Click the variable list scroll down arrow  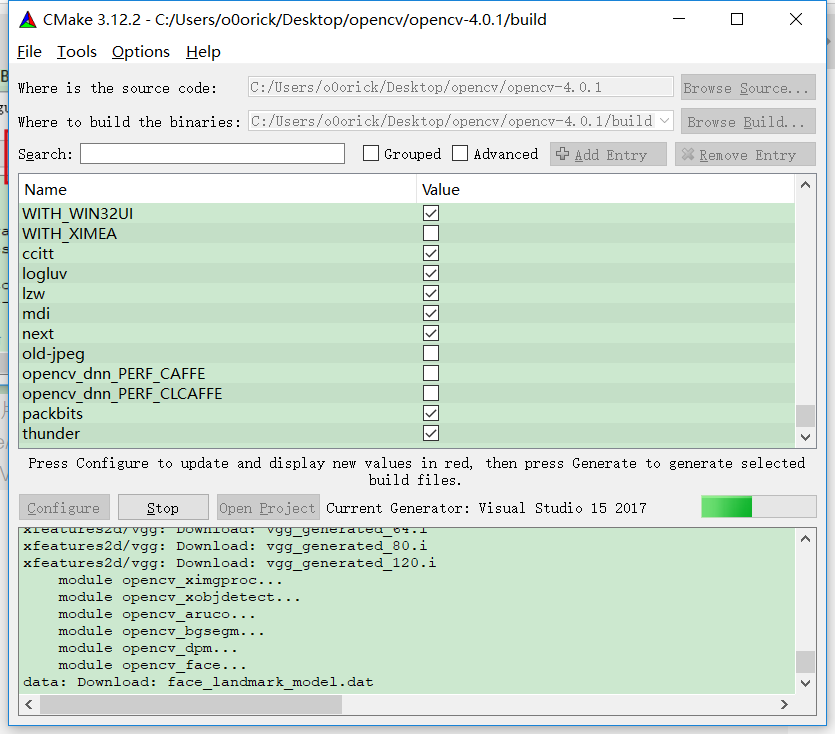click(805, 437)
